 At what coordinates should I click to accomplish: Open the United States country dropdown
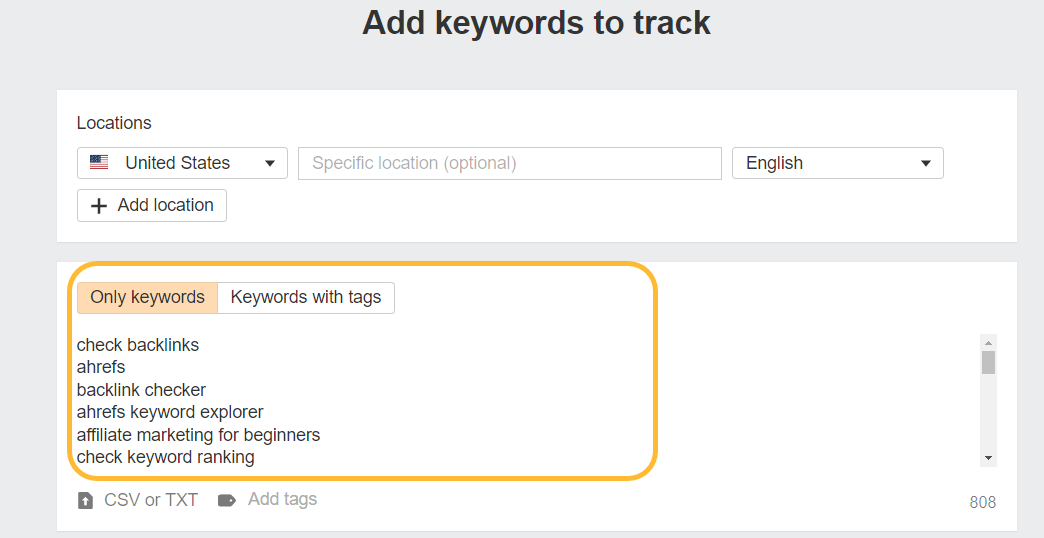coord(182,163)
